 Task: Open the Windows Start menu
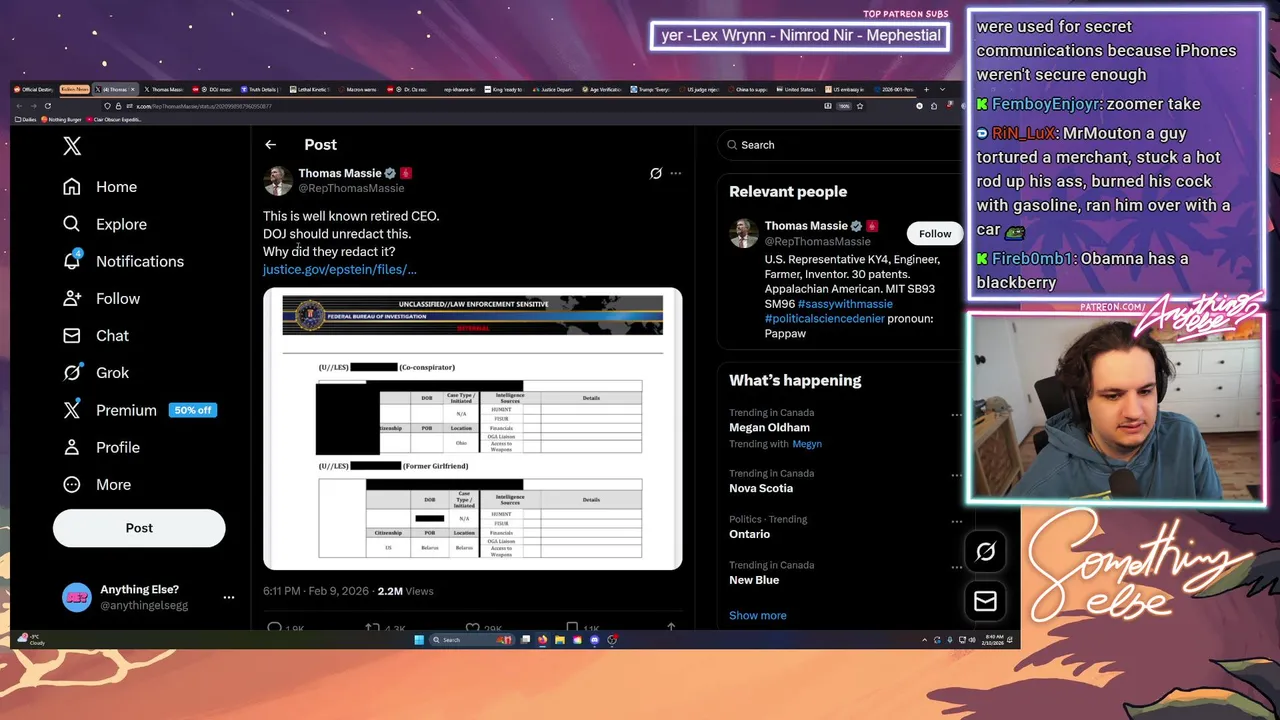click(x=419, y=640)
